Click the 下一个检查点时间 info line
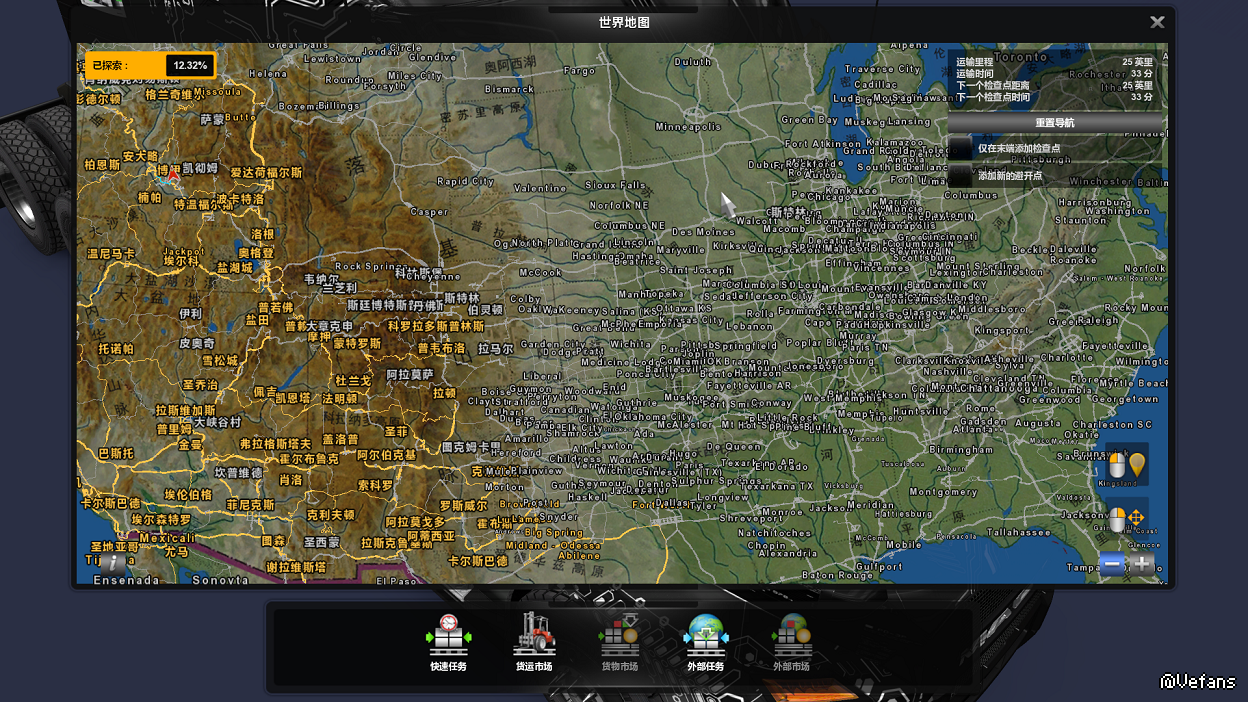Image resolution: width=1248 pixels, height=702 pixels. [x=1054, y=98]
